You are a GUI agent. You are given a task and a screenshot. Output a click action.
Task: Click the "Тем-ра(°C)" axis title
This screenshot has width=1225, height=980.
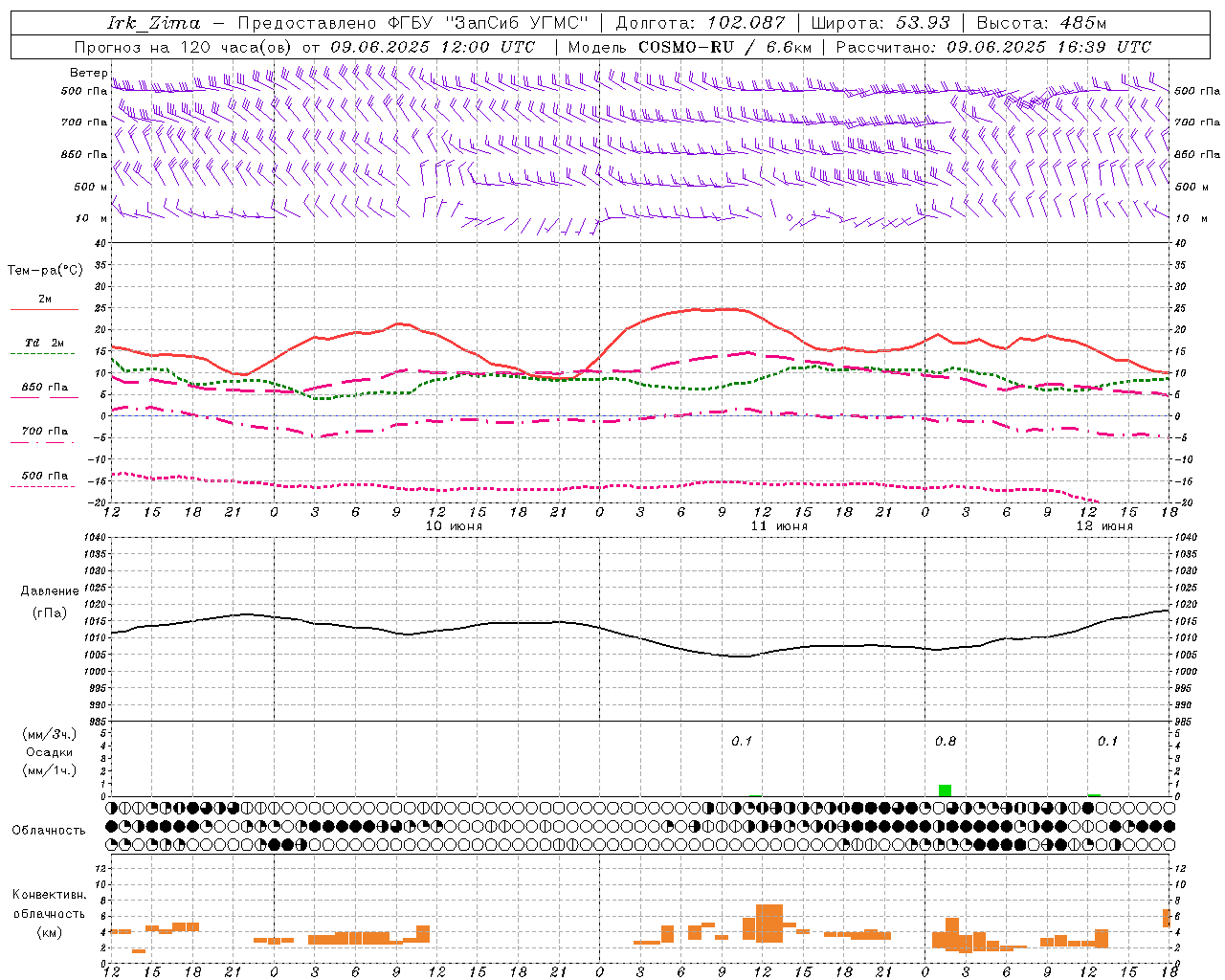point(45,271)
